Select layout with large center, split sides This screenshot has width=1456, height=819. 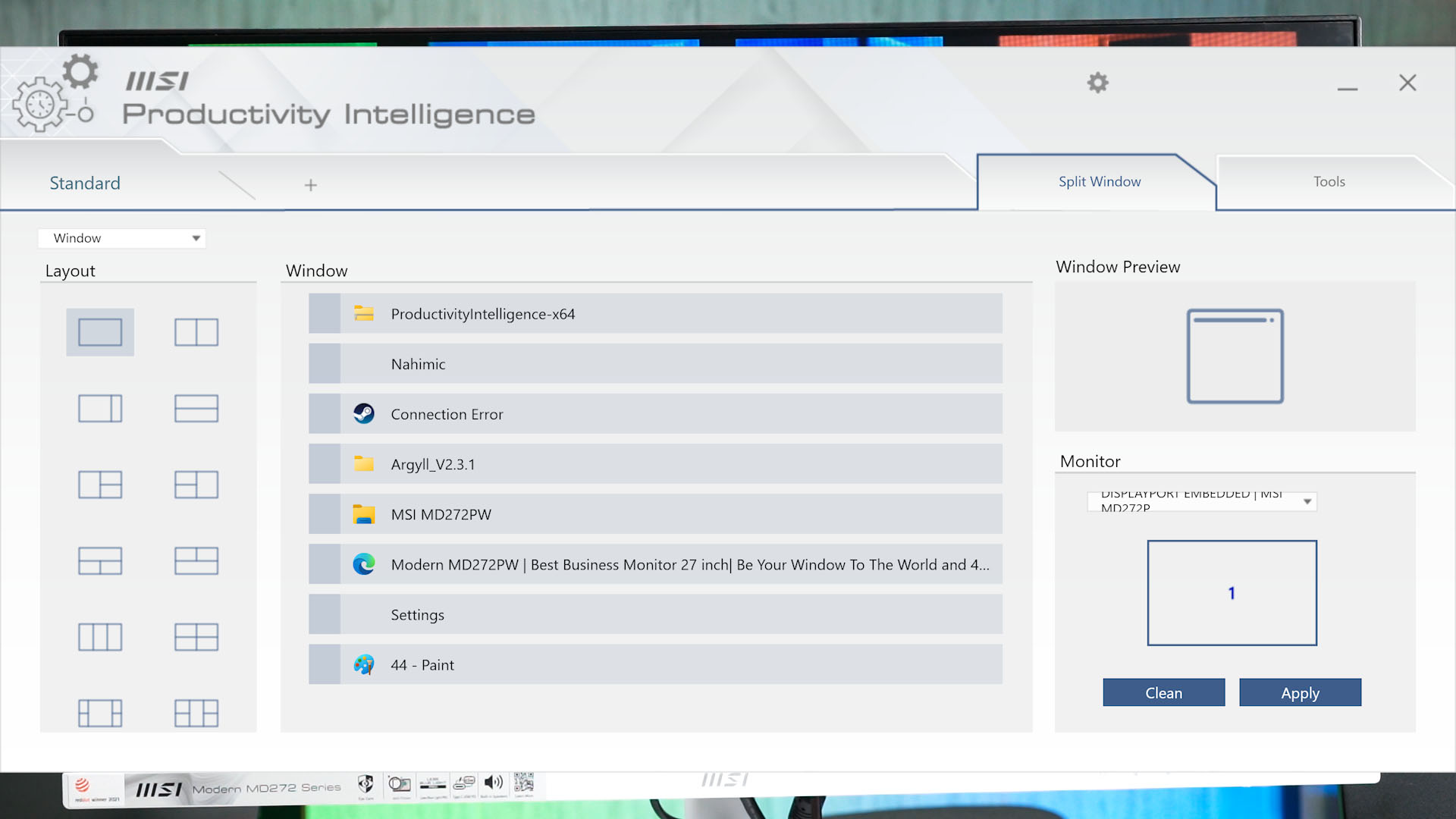click(100, 713)
